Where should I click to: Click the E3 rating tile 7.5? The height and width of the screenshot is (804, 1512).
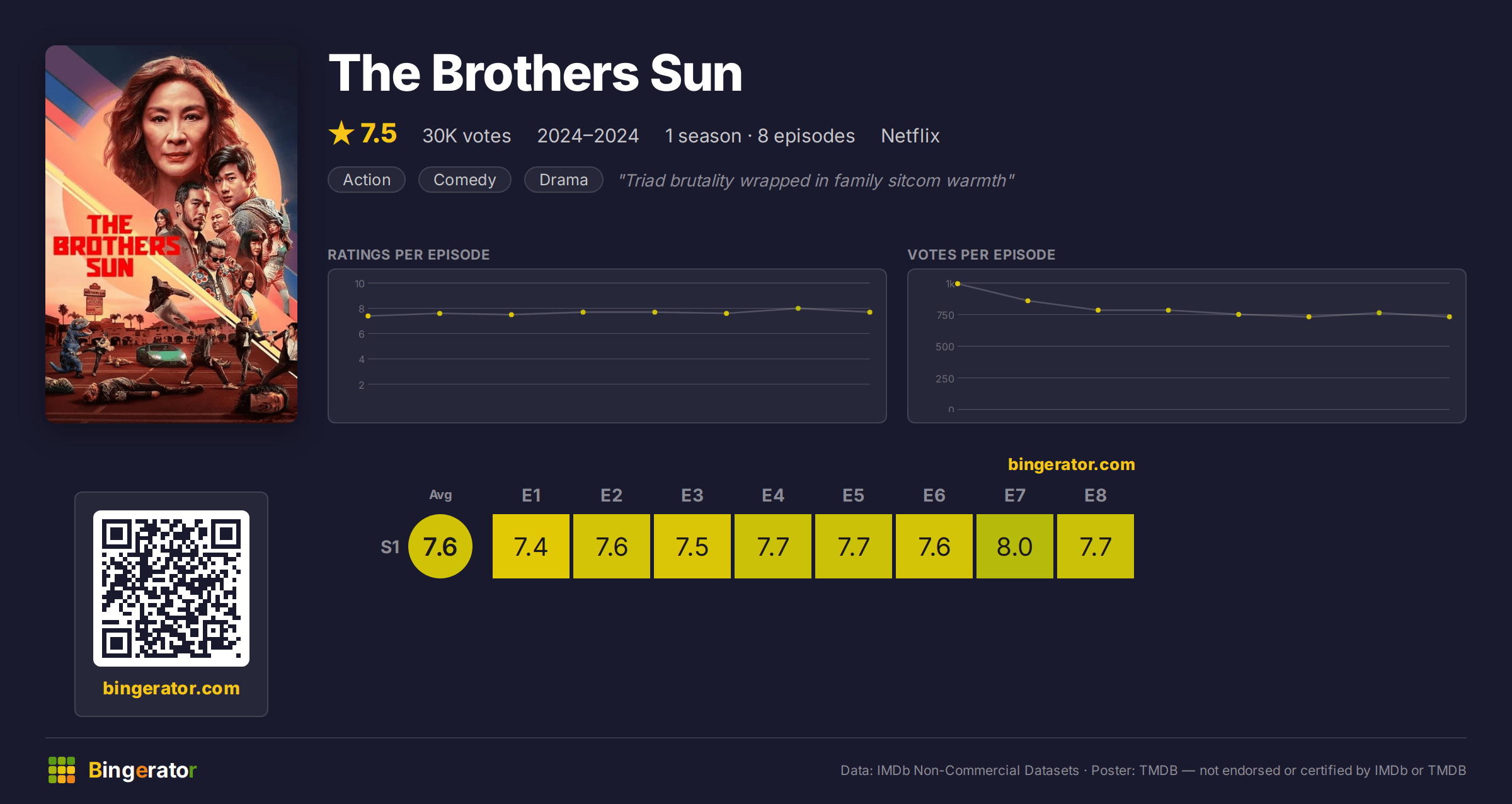pos(692,546)
